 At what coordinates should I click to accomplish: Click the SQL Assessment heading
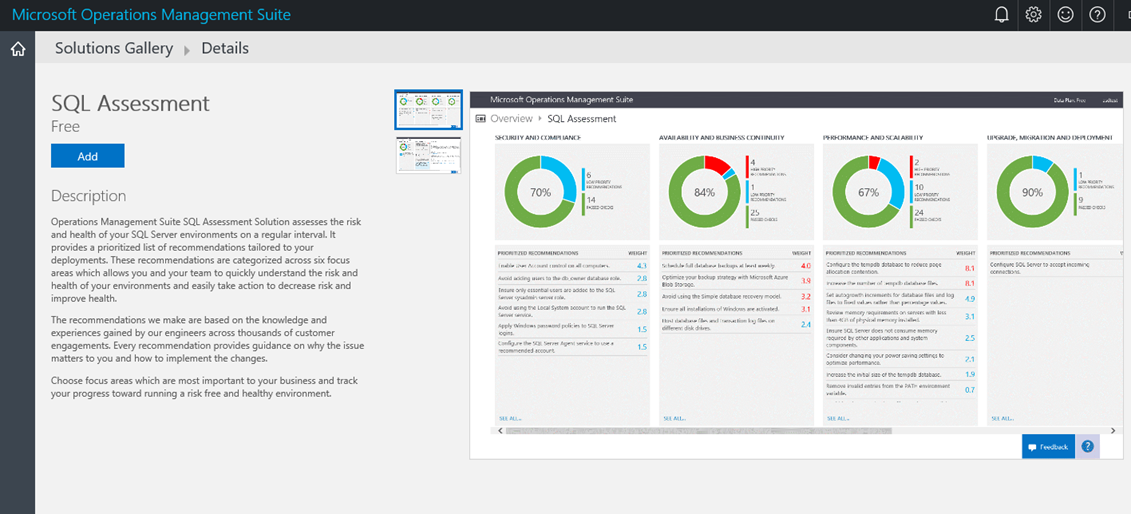coord(131,104)
